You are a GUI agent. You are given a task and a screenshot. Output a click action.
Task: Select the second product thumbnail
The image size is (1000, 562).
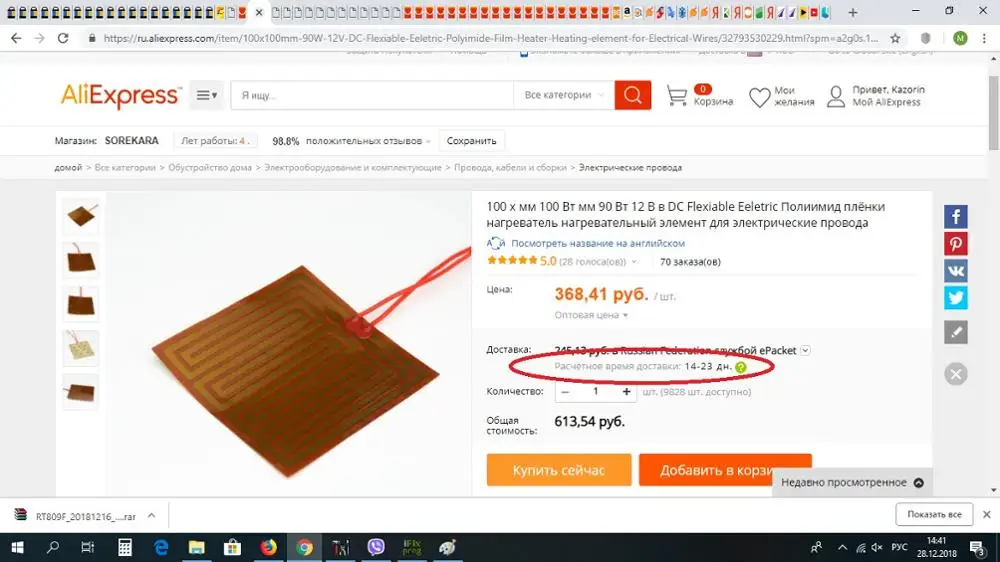point(81,260)
